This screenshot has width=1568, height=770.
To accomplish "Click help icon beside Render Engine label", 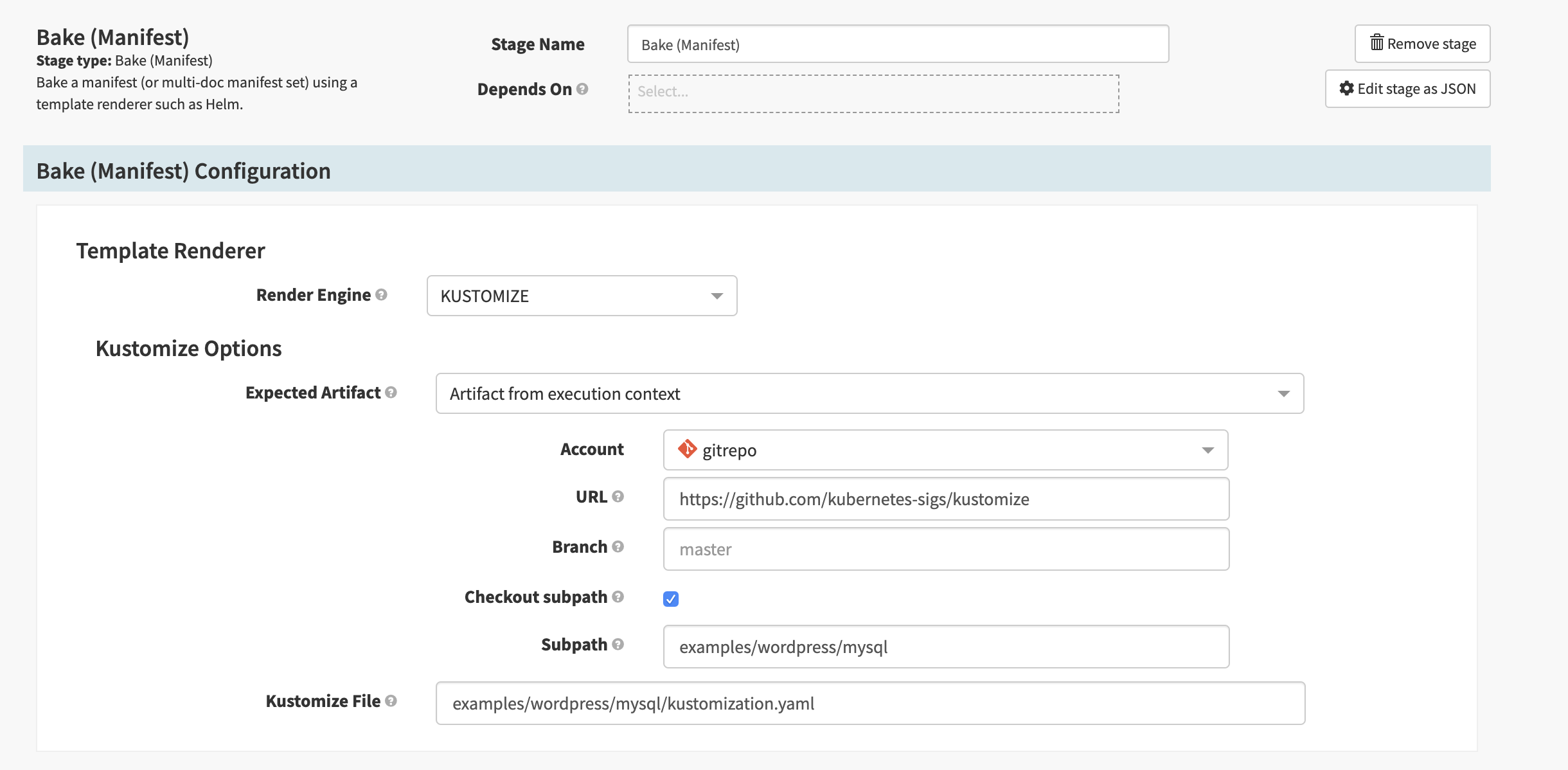I will click(381, 295).
